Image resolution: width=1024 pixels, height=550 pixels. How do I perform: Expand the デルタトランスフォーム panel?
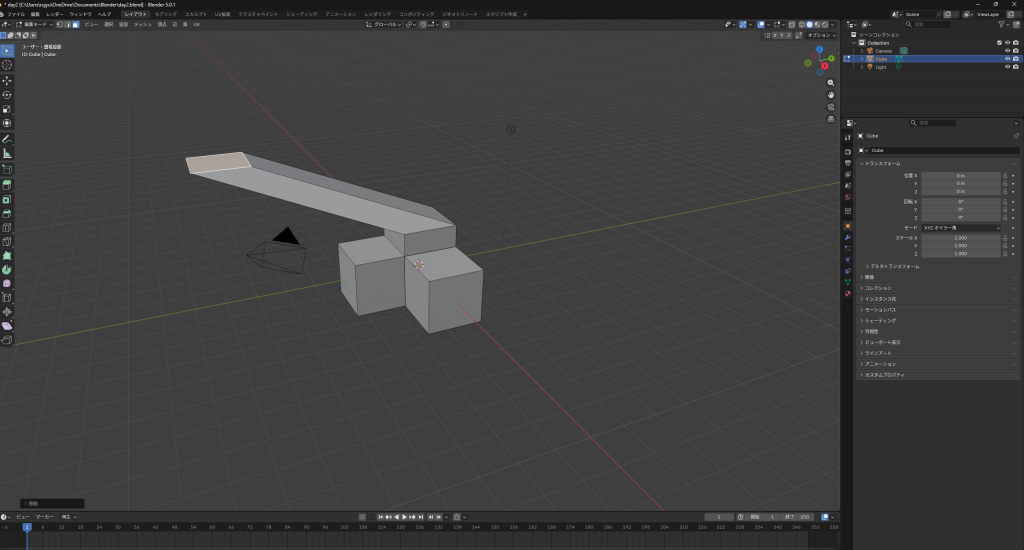coord(895,266)
